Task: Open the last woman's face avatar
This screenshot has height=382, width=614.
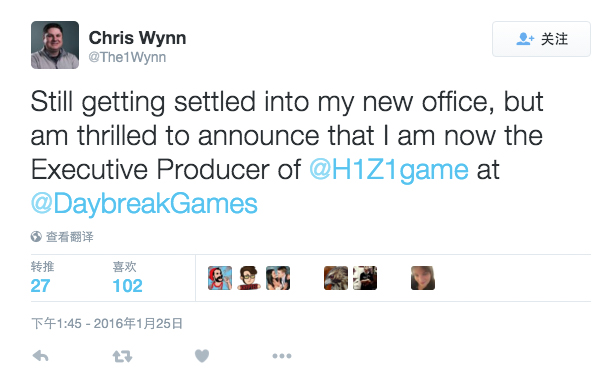Action: click(423, 278)
